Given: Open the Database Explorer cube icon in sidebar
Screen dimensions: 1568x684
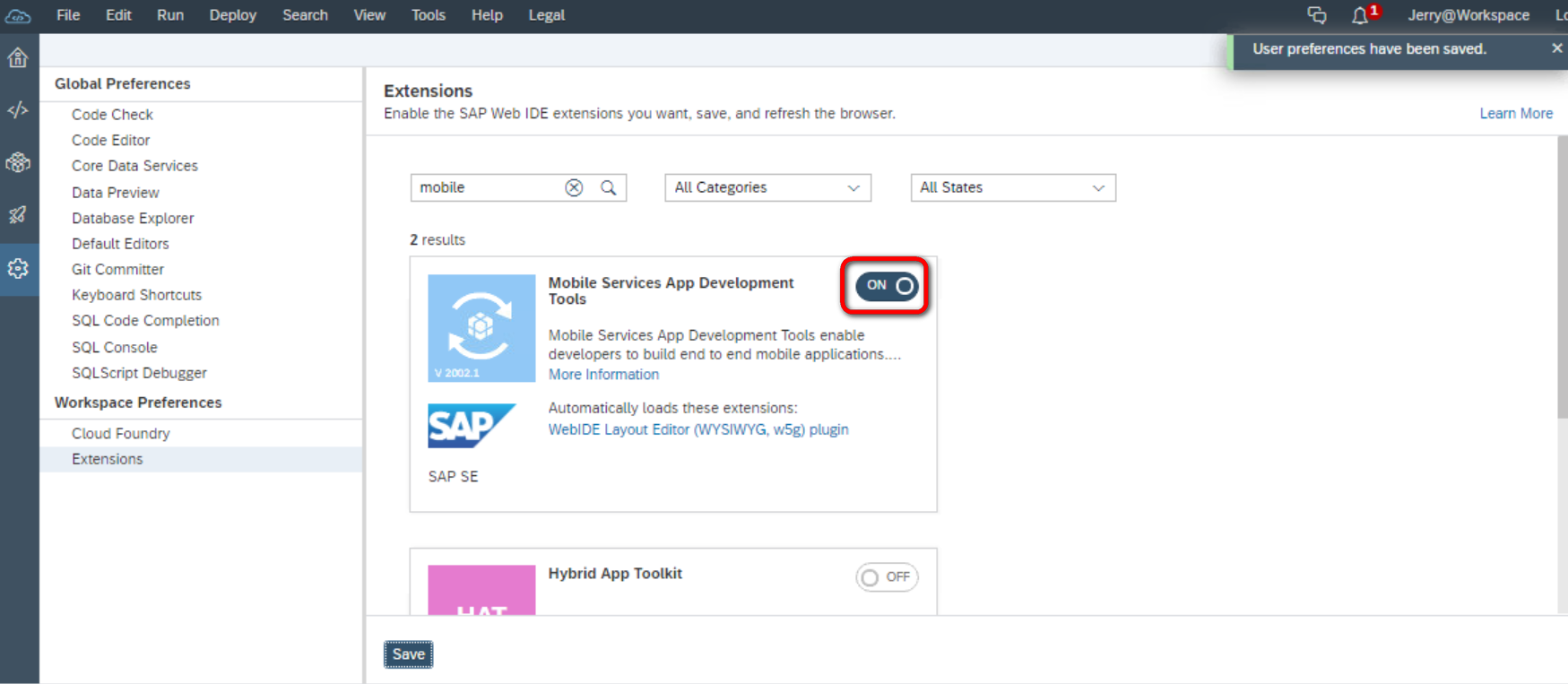Looking at the screenshot, I should [x=18, y=162].
